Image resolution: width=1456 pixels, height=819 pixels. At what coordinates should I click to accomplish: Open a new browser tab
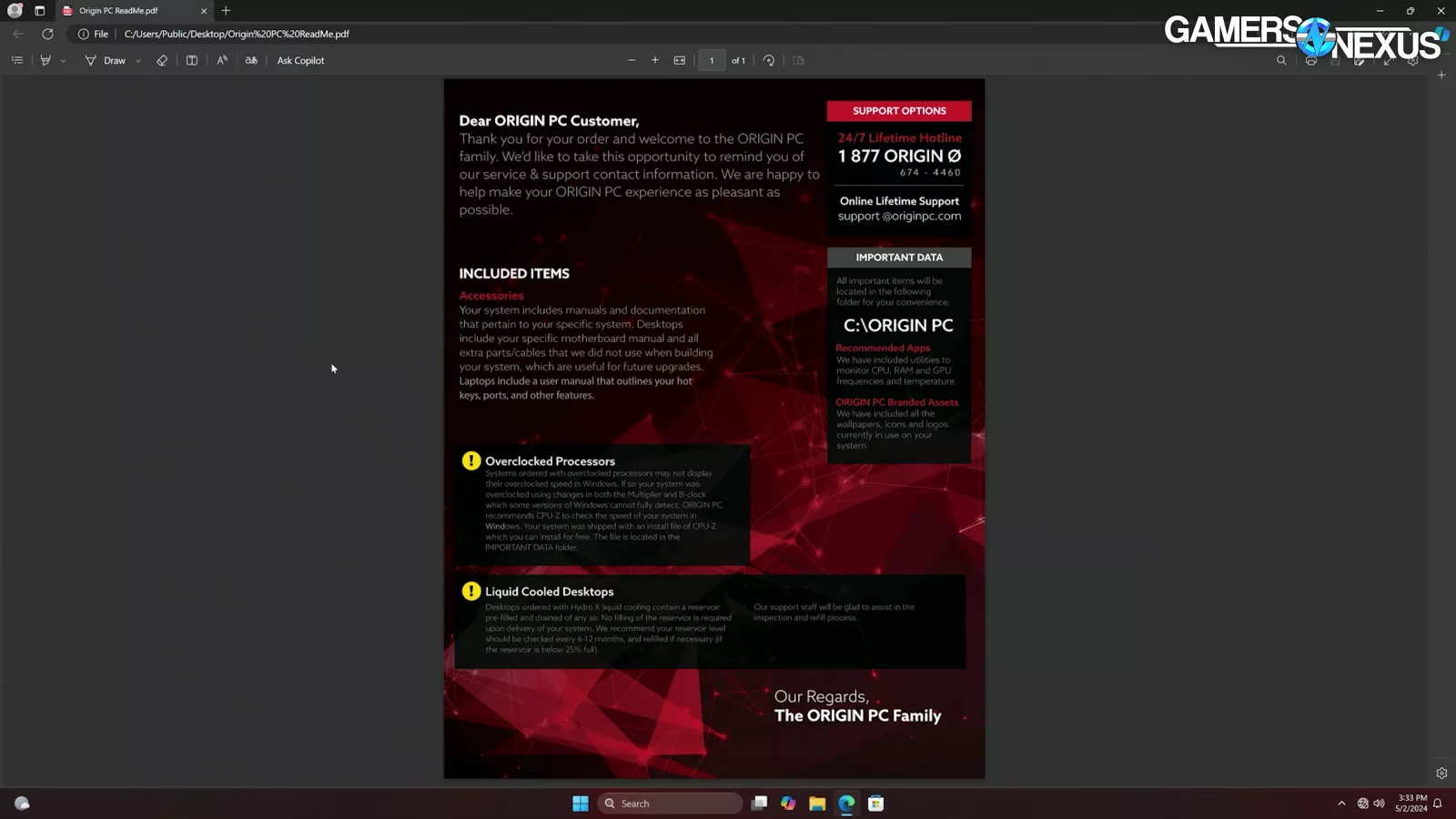tap(226, 11)
